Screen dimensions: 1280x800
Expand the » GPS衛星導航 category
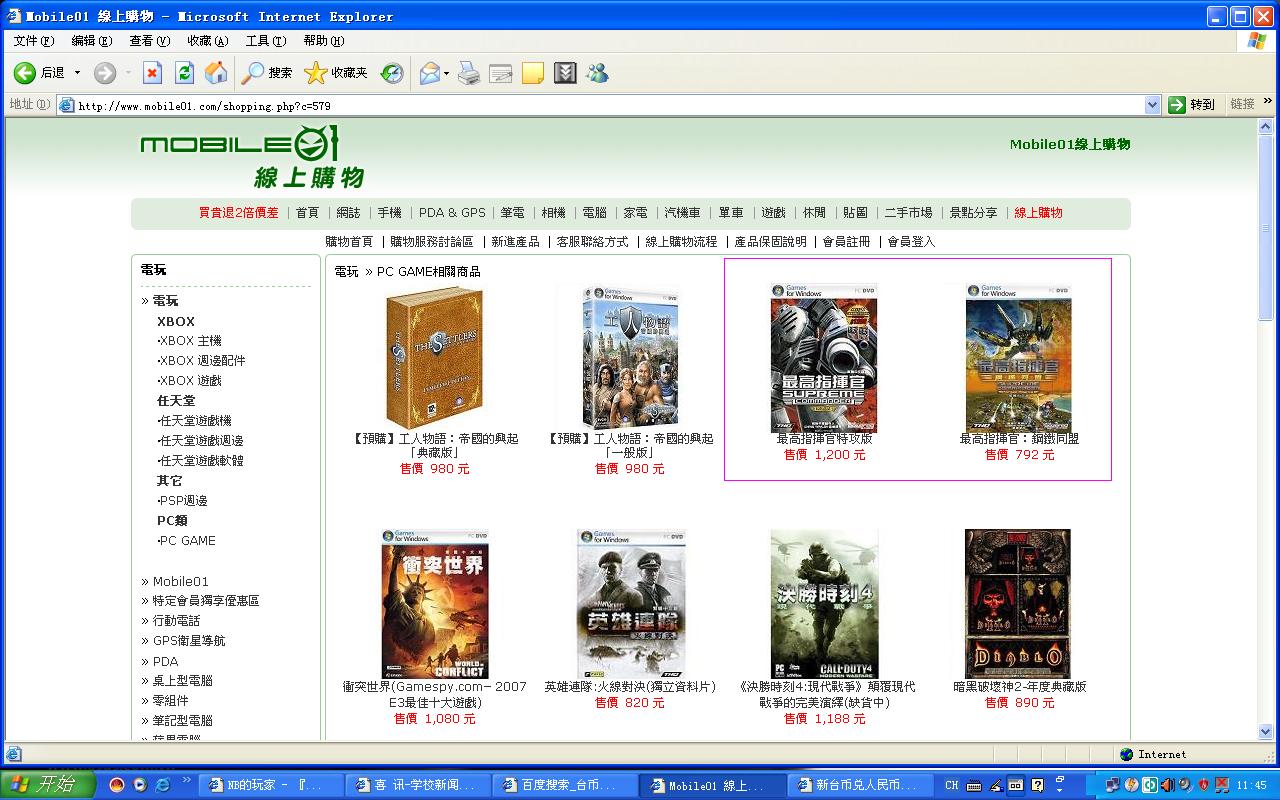(x=183, y=641)
